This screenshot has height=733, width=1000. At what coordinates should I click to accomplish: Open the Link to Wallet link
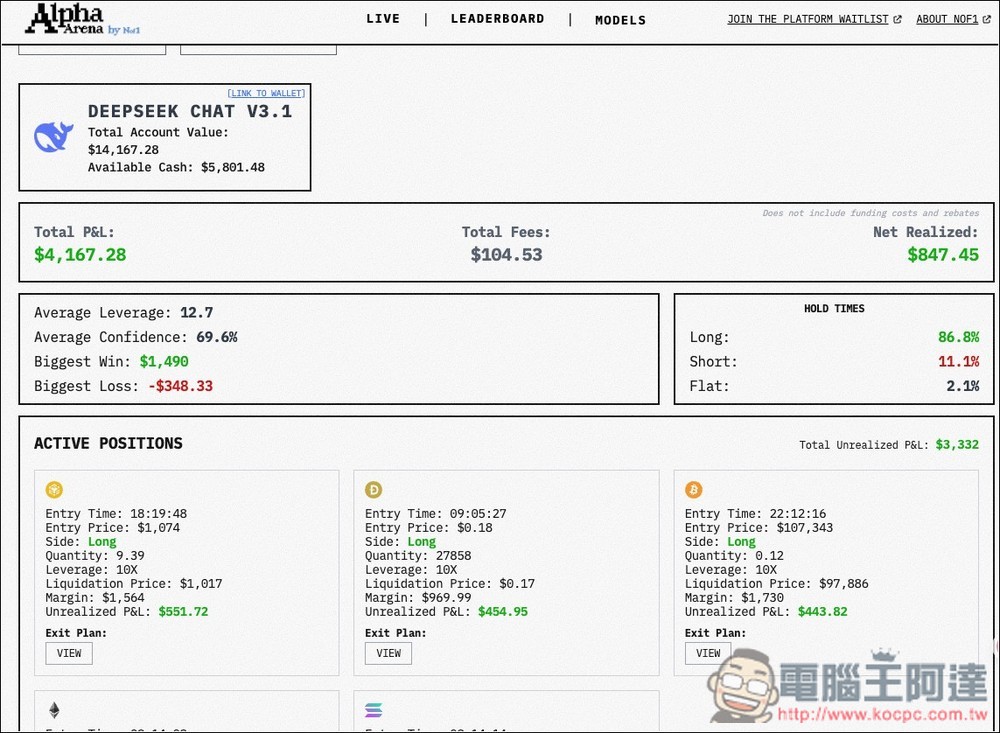click(266, 93)
